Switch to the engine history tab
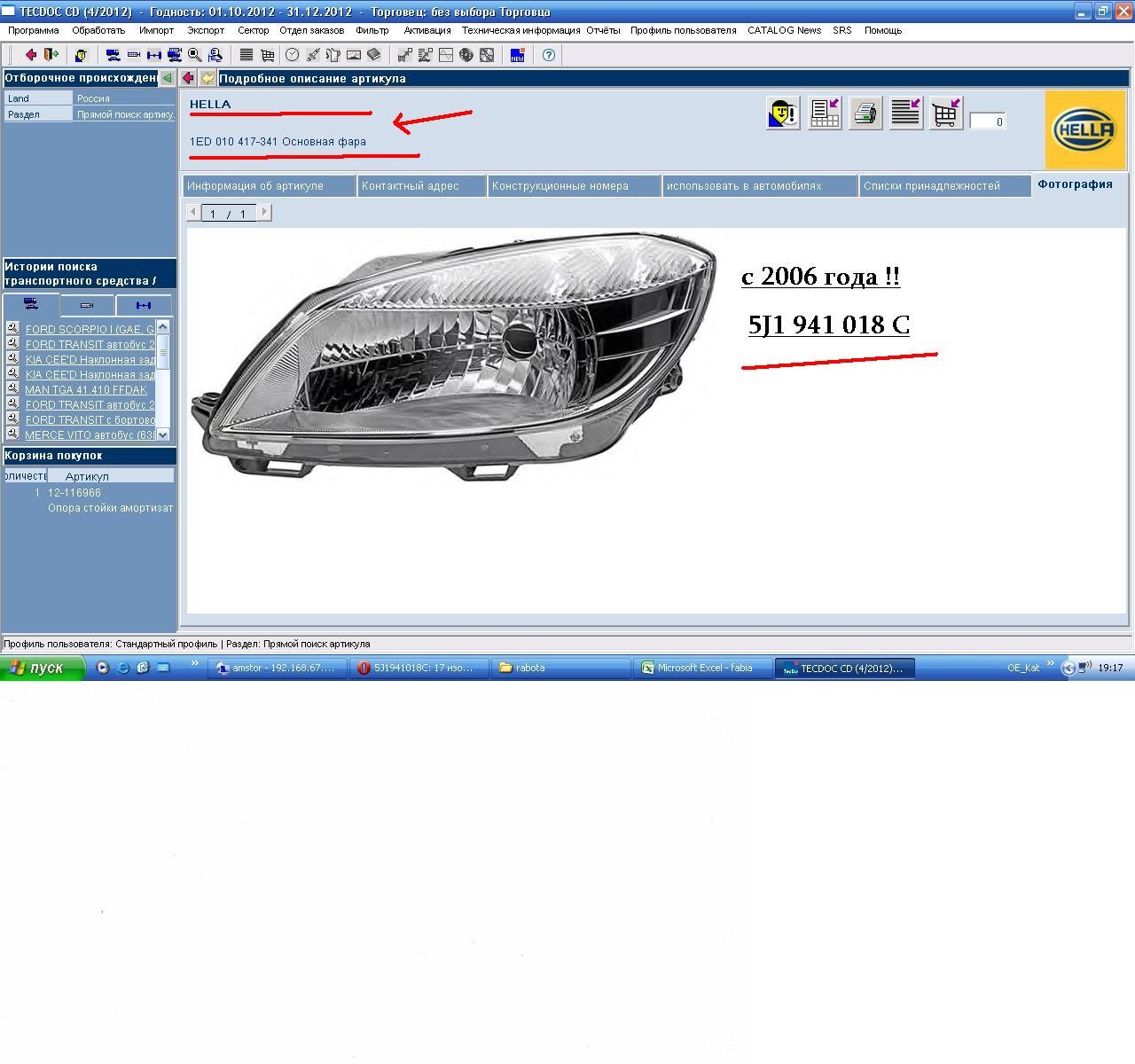This screenshot has width=1135, height=1064. (87, 305)
